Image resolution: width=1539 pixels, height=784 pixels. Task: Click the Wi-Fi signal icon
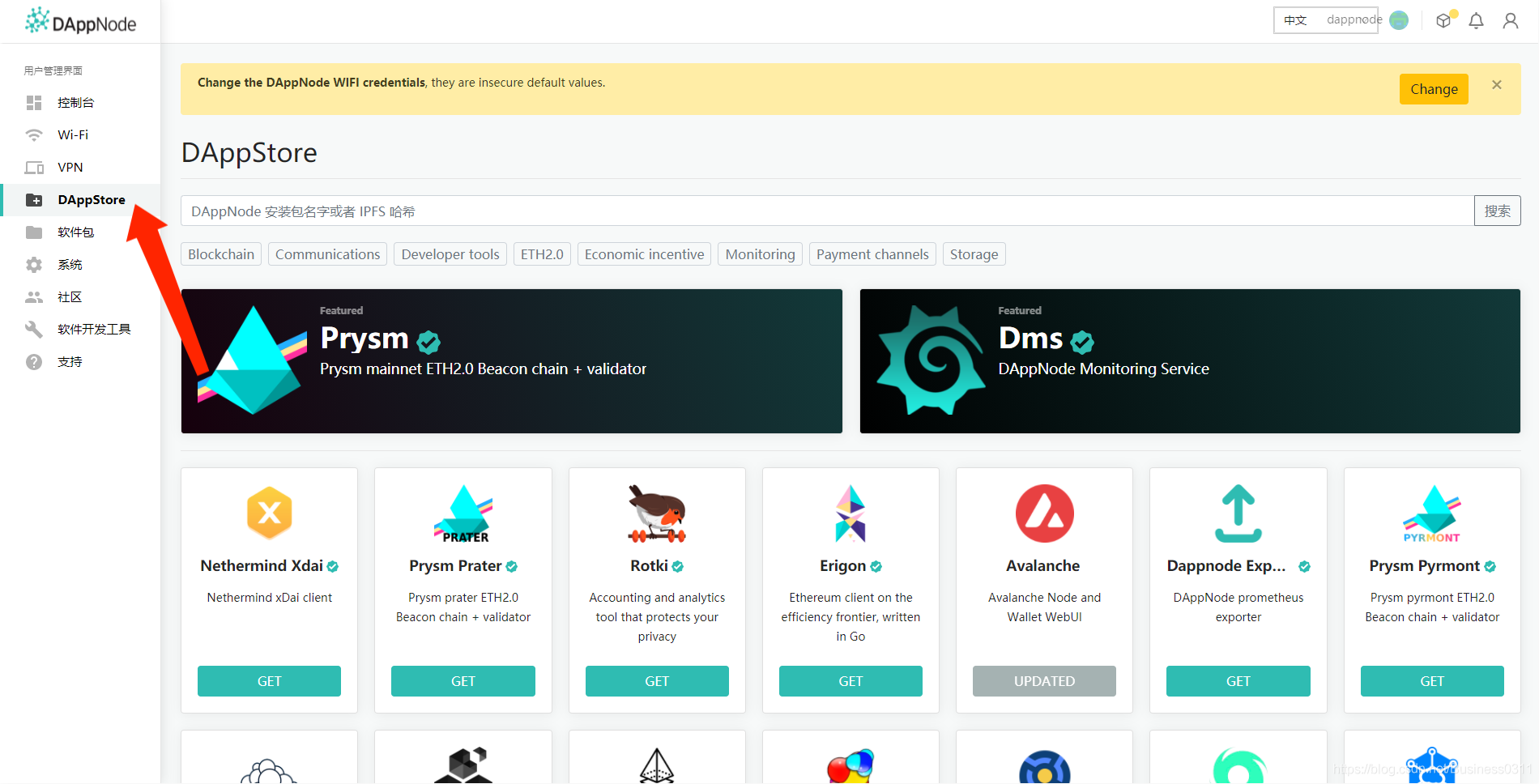click(x=34, y=135)
